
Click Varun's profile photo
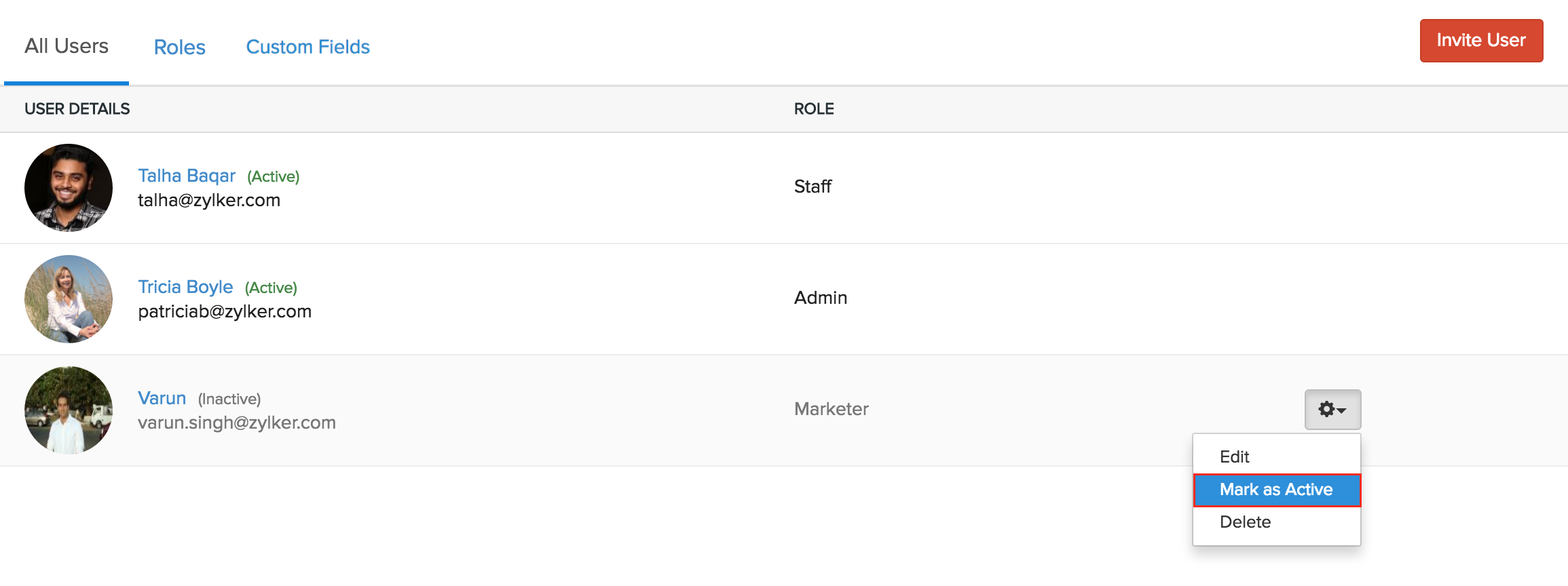coord(69,410)
